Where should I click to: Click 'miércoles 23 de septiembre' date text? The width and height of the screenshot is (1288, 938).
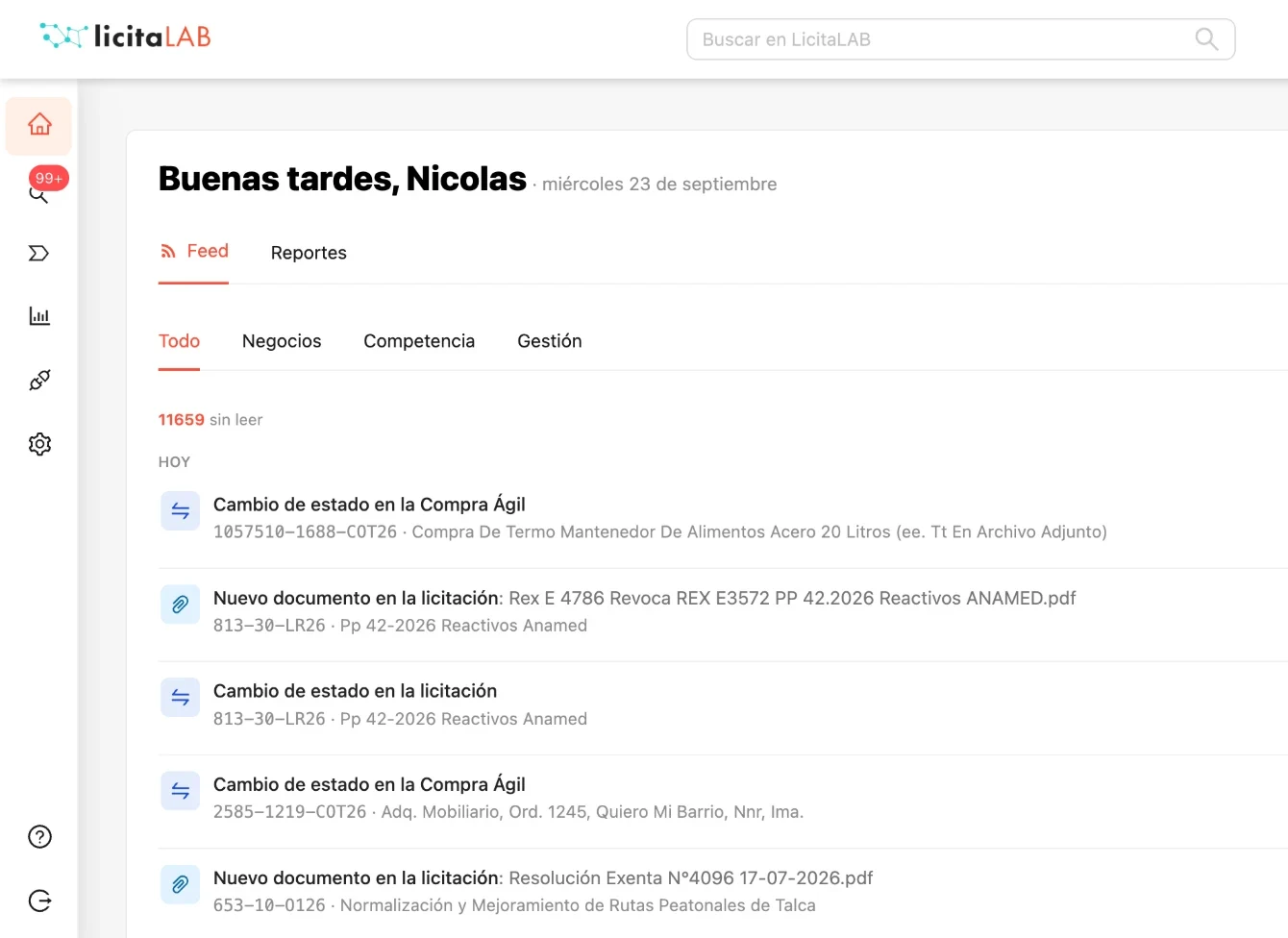pyautogui.click(x=659, y=185)
